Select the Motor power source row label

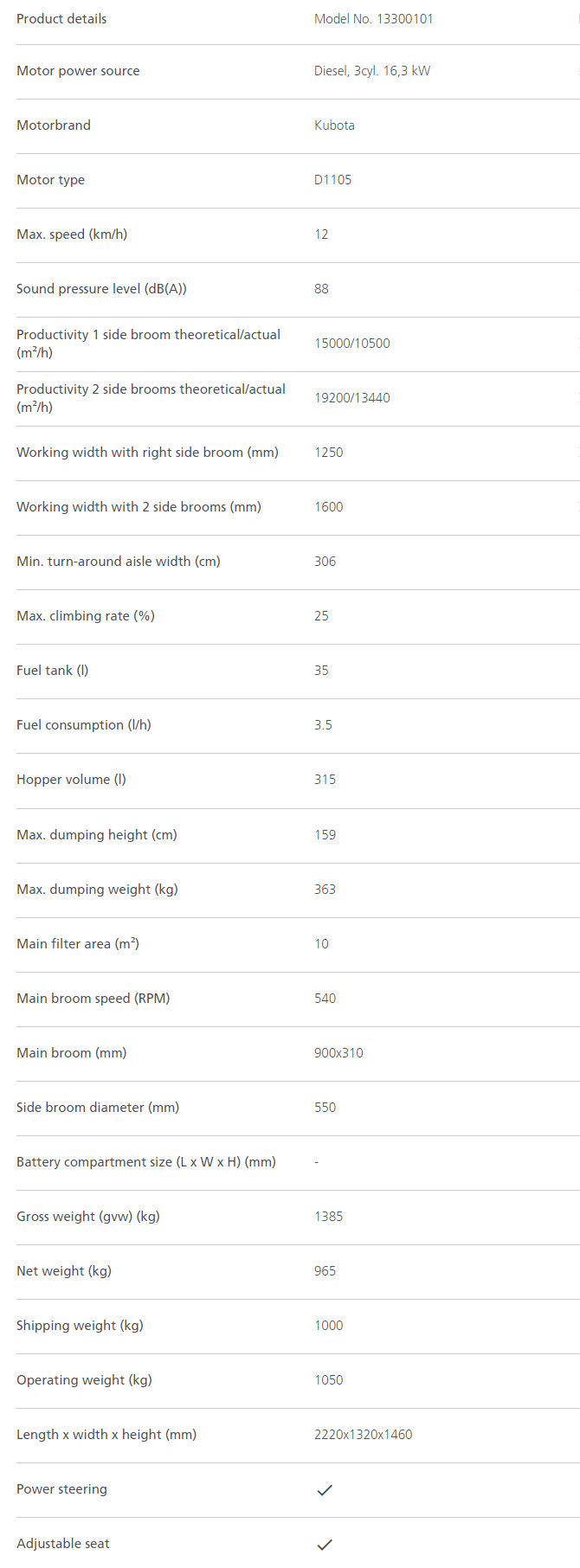[x=78, y=71]
